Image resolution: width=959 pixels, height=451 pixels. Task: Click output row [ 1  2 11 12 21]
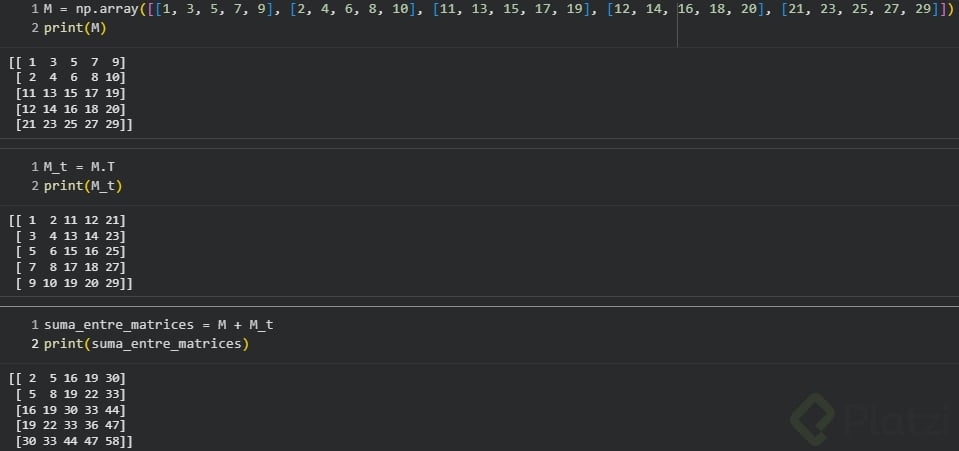click(x=68, y=220)
